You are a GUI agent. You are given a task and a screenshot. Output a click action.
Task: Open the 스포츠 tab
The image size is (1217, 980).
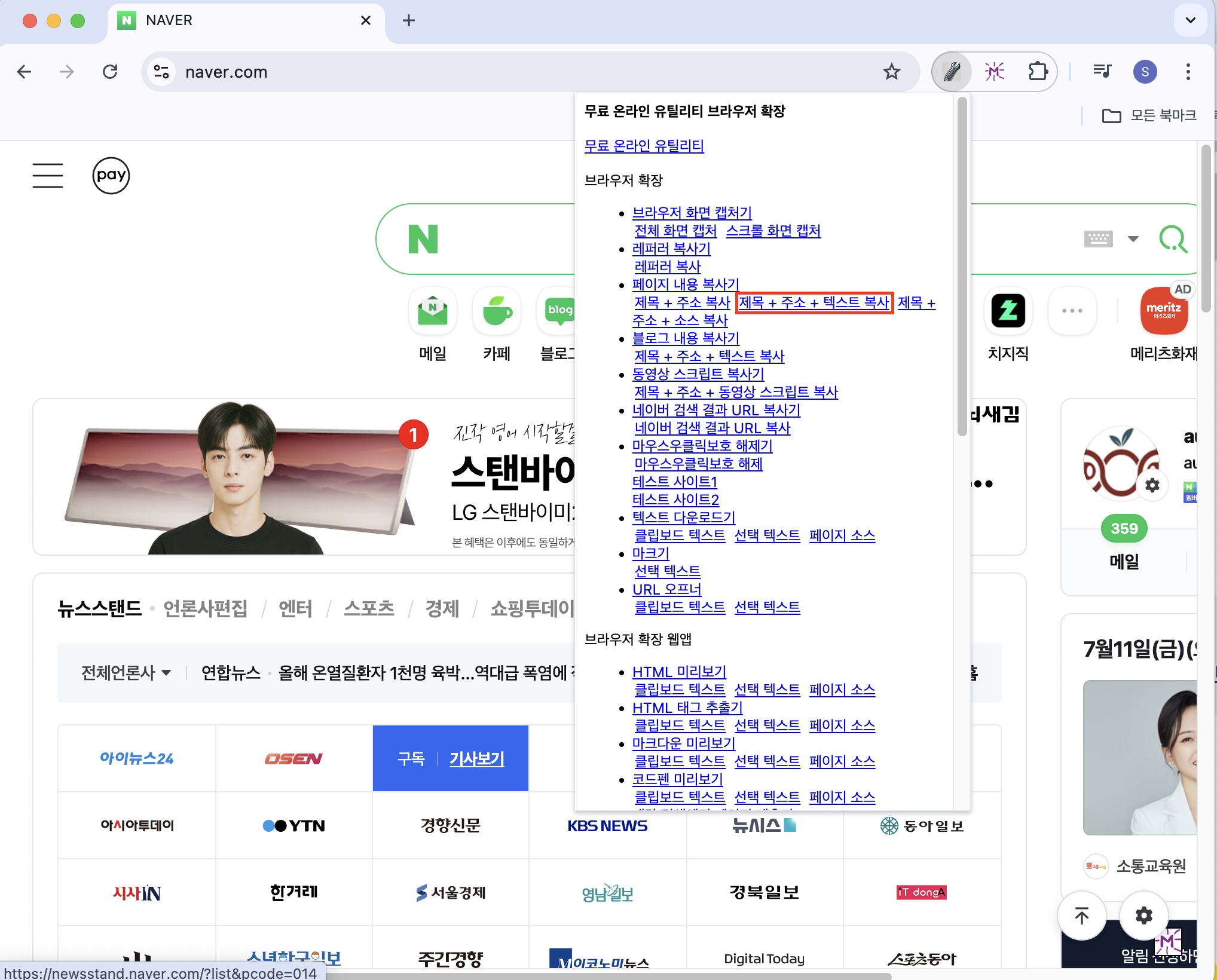pyautogui.click(x=369, y=608)
